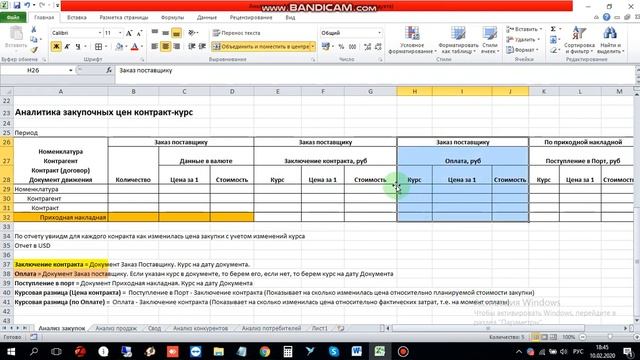The height and width of the screenshot is (360, 640).
Task: Align cell text left
Action: point(155,47)
